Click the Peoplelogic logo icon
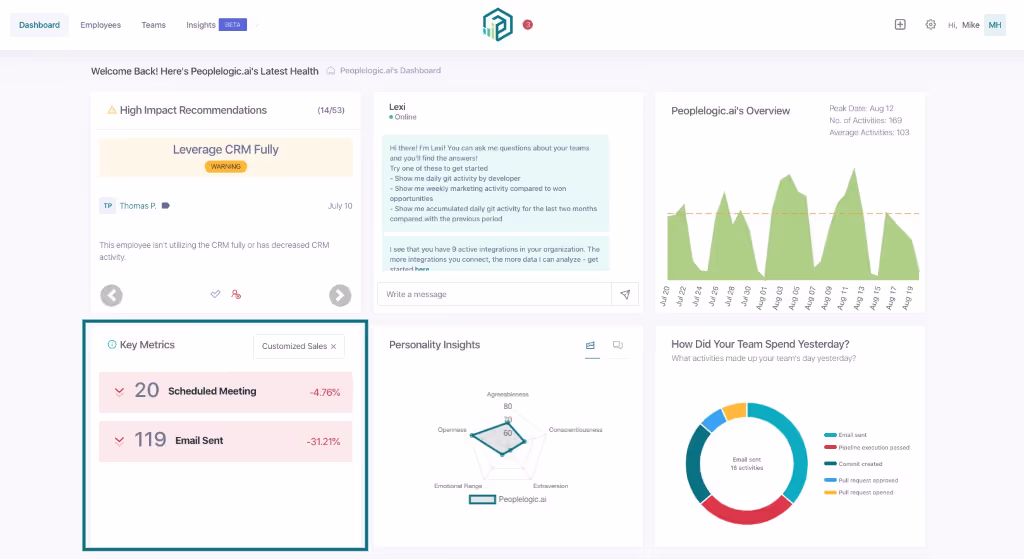 tap(498, 25)
